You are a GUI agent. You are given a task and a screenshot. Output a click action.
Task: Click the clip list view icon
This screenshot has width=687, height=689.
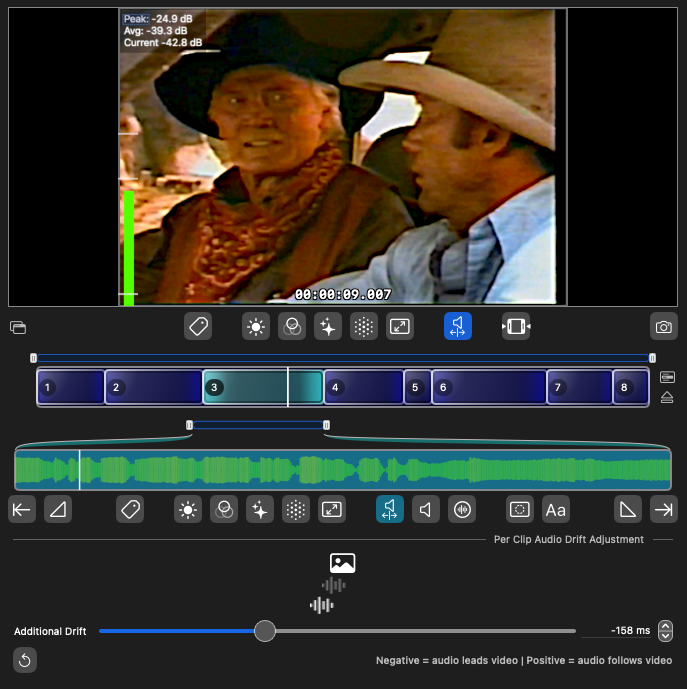coord(667,377)
